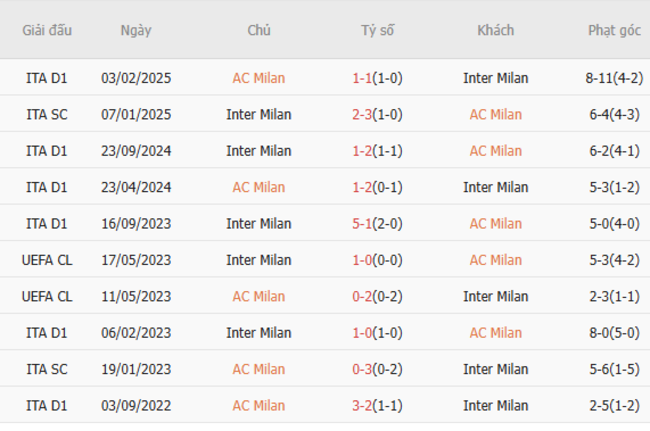This screenshot has height=431, width=650.
Task: Click home team AC Milan on 03/02/2025 row
Action: click(x=258, y=78)
